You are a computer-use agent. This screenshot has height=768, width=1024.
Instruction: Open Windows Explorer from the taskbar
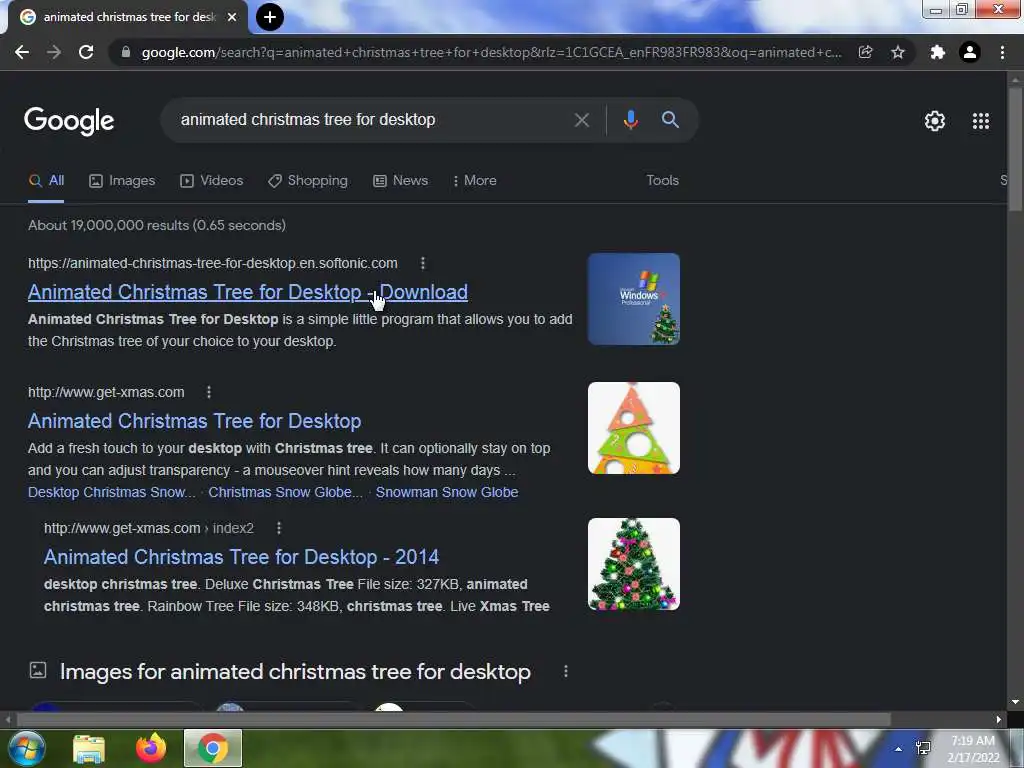[89, 748]
